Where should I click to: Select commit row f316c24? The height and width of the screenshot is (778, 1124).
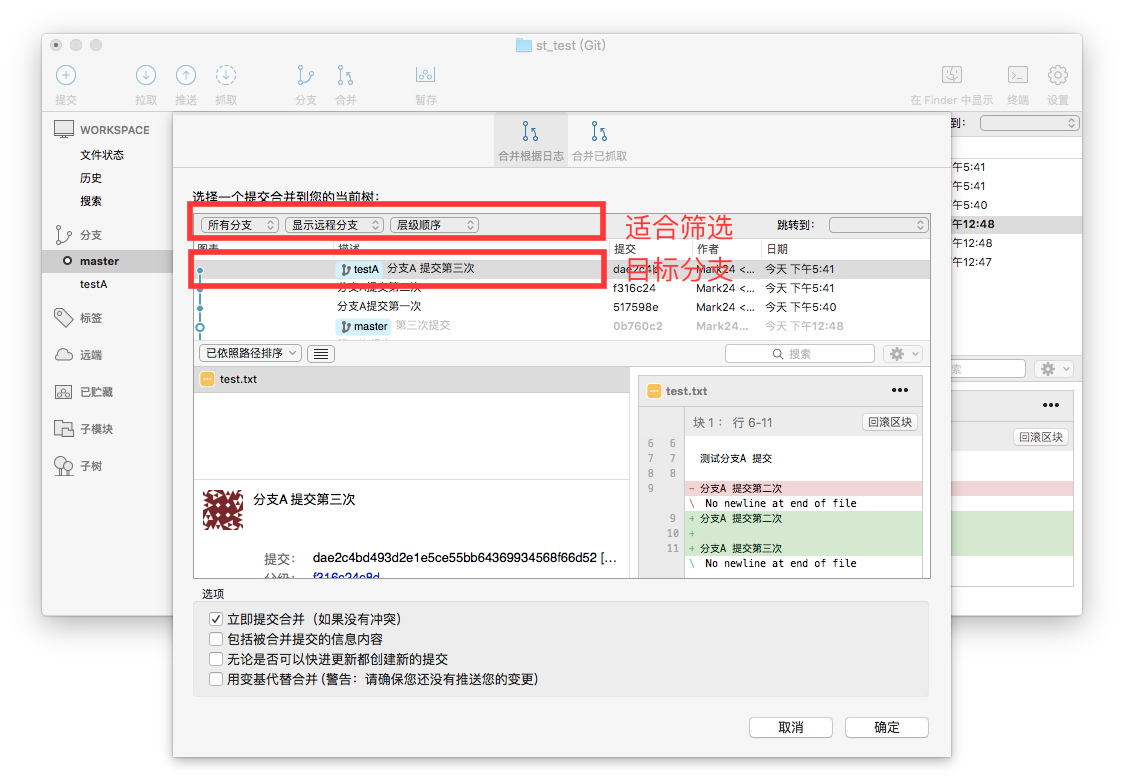tap(562, 288)
